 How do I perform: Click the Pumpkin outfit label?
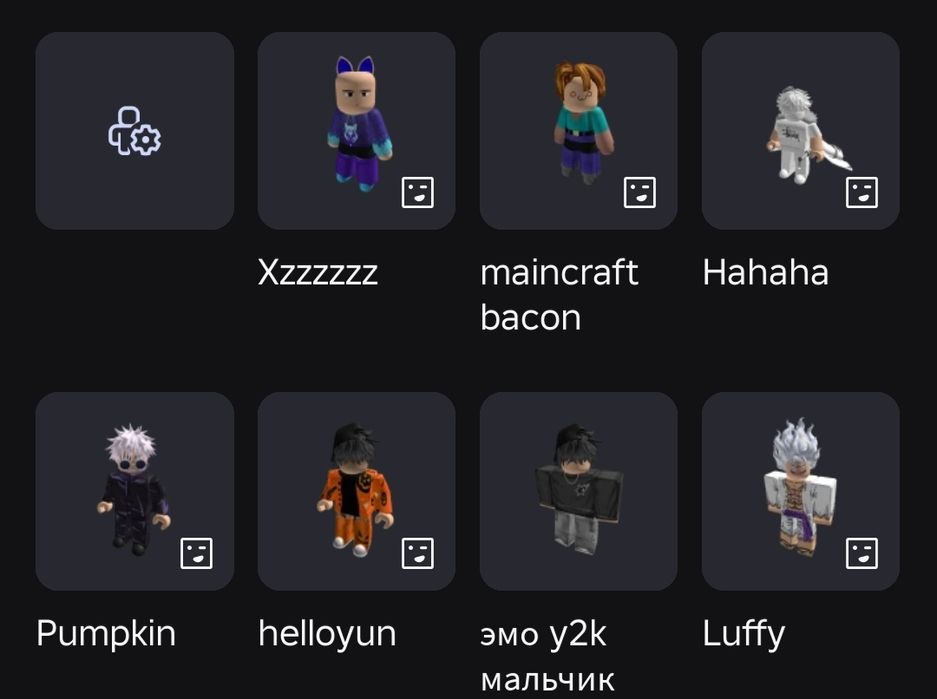106,634
